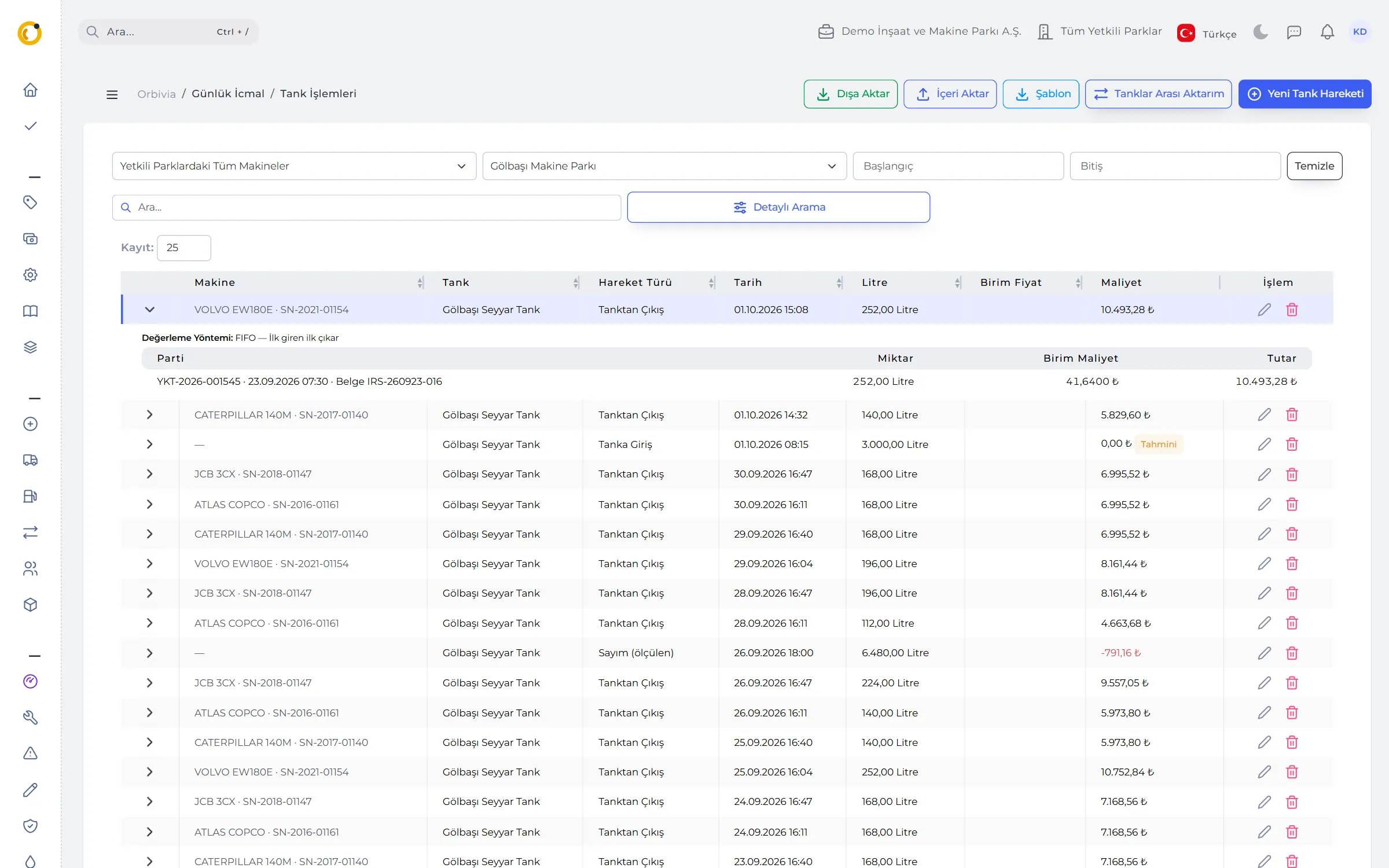This screenshot has width=1389, height=868.
Task: Delete the VOLVO EW180E 01.10.2026 row
Action: click(1292, 310)
